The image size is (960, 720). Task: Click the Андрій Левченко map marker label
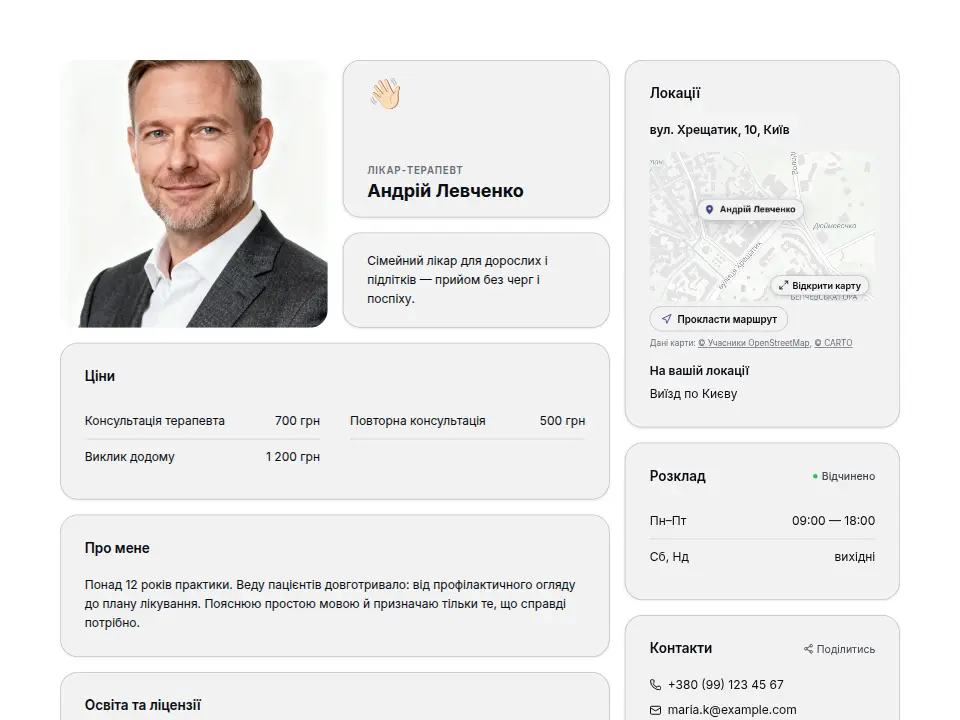point(751,209)
